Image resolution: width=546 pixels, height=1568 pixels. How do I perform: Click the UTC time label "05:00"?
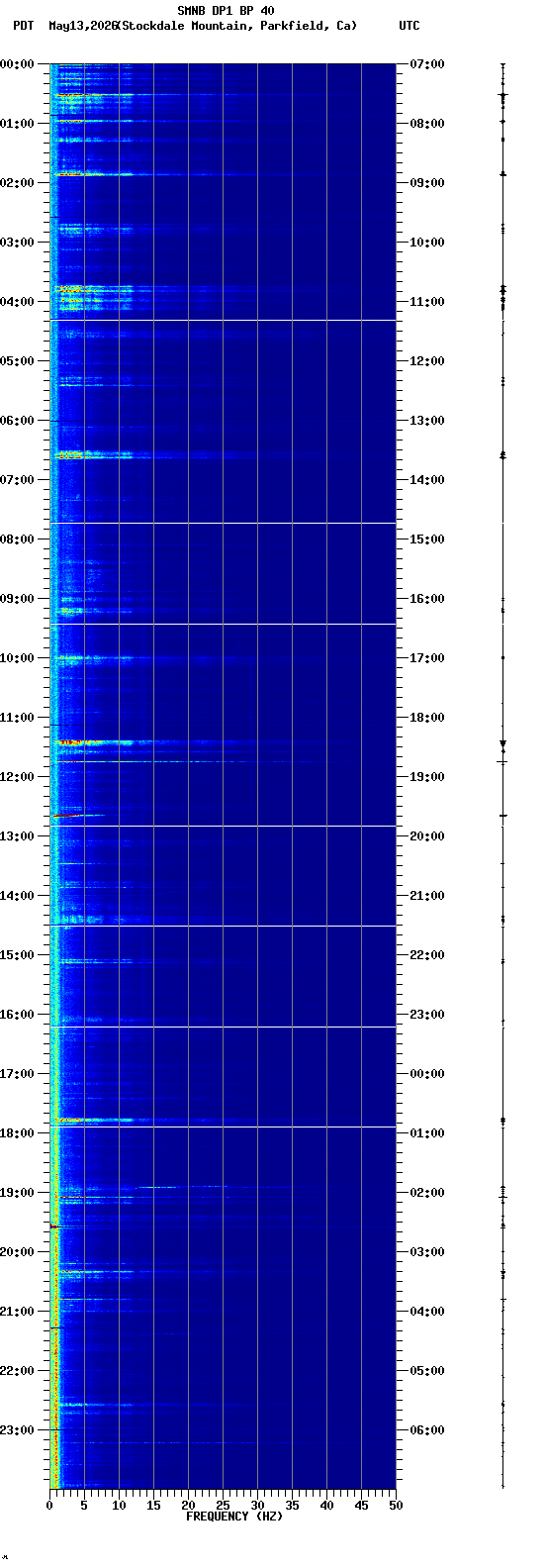(427, 1371)
